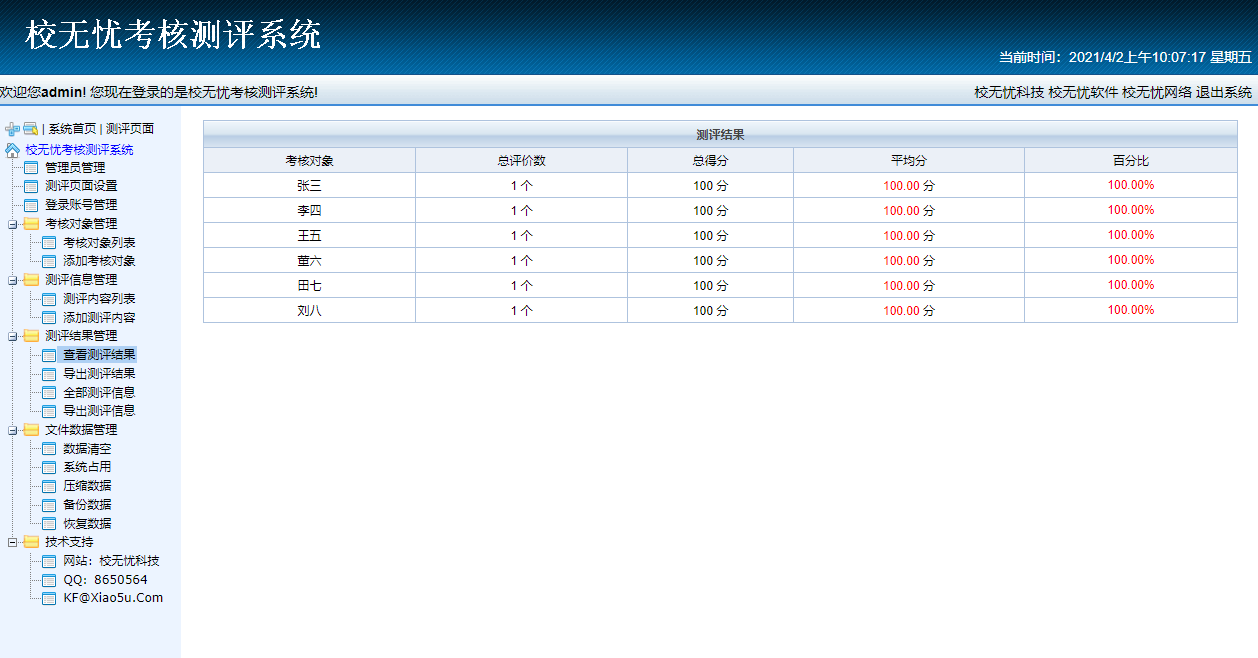Collapse the 文件数据管理 tree node toggle
The width and height of the screenshot is (1258, 658).
pyautogui.click(x=12, y=430)
